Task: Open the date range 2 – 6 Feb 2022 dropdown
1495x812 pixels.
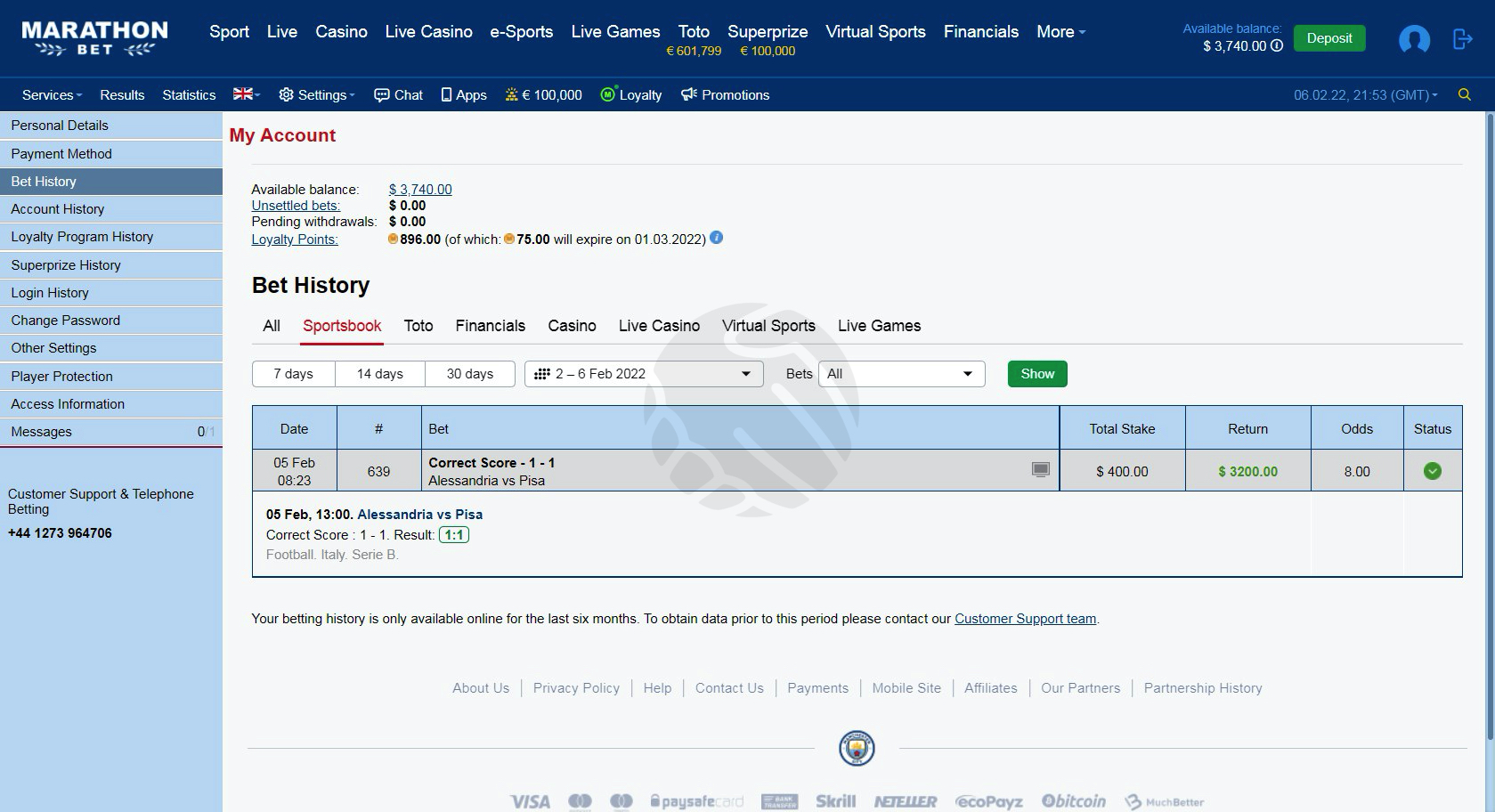Action: click(644, 374)
